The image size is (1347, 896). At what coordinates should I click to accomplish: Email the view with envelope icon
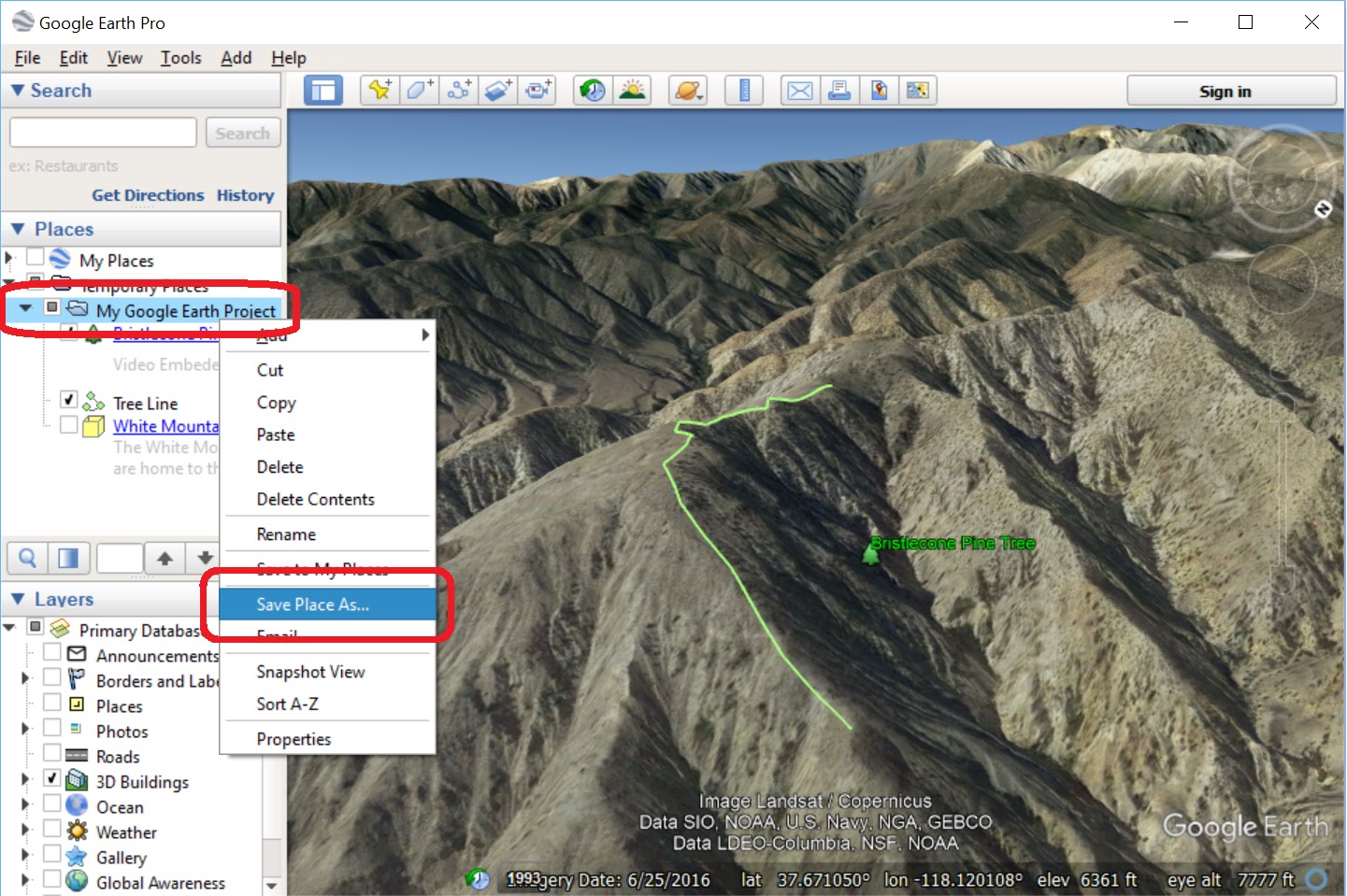click(x=800, y=91)
